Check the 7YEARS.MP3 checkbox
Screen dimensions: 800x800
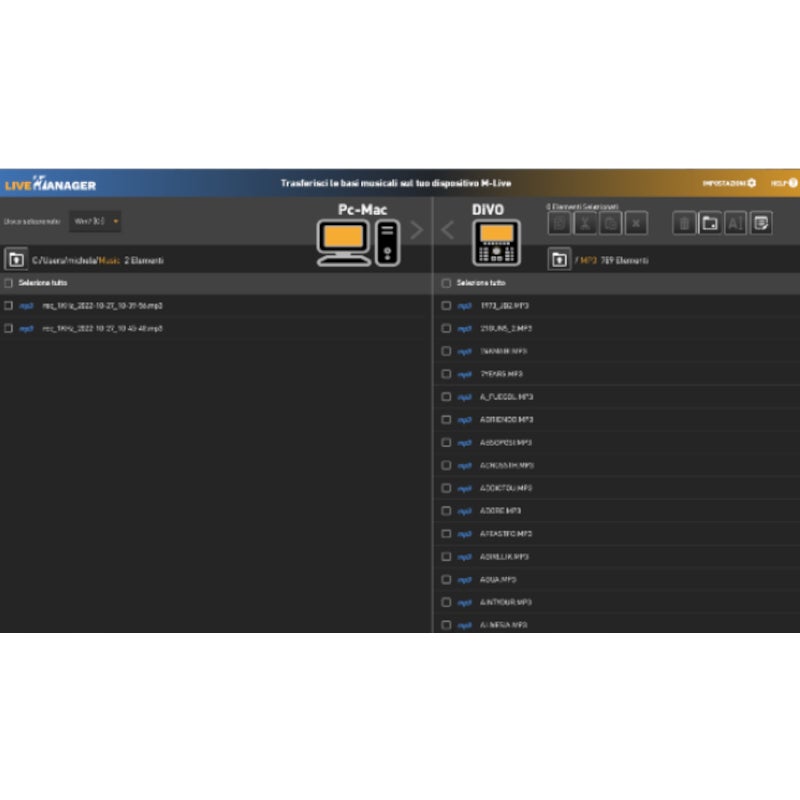(x=446, y=374)
